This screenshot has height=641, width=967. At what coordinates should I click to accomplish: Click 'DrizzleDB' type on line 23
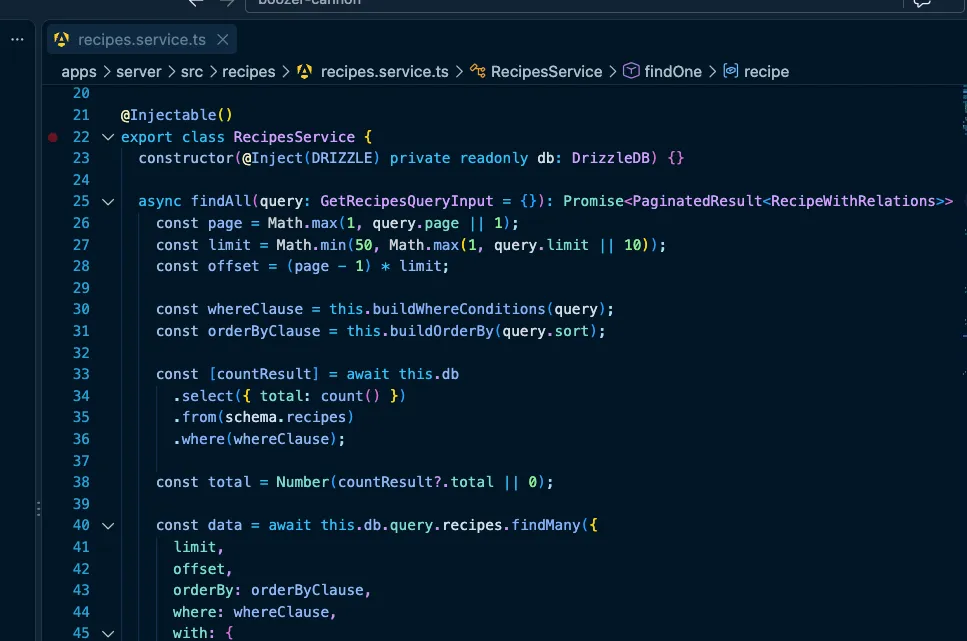point(611,158)
